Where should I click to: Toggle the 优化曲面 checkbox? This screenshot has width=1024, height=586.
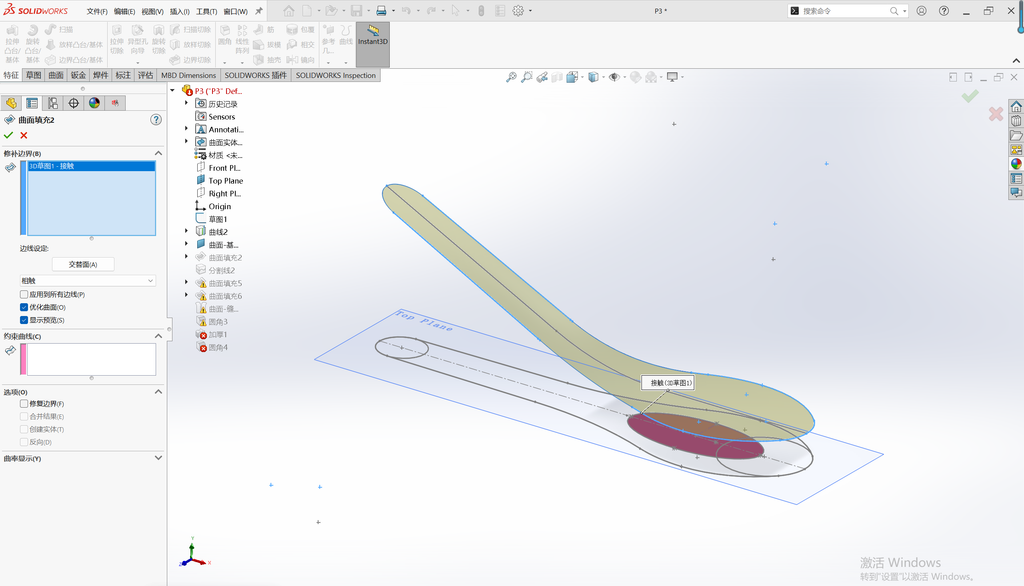point(24,307)
